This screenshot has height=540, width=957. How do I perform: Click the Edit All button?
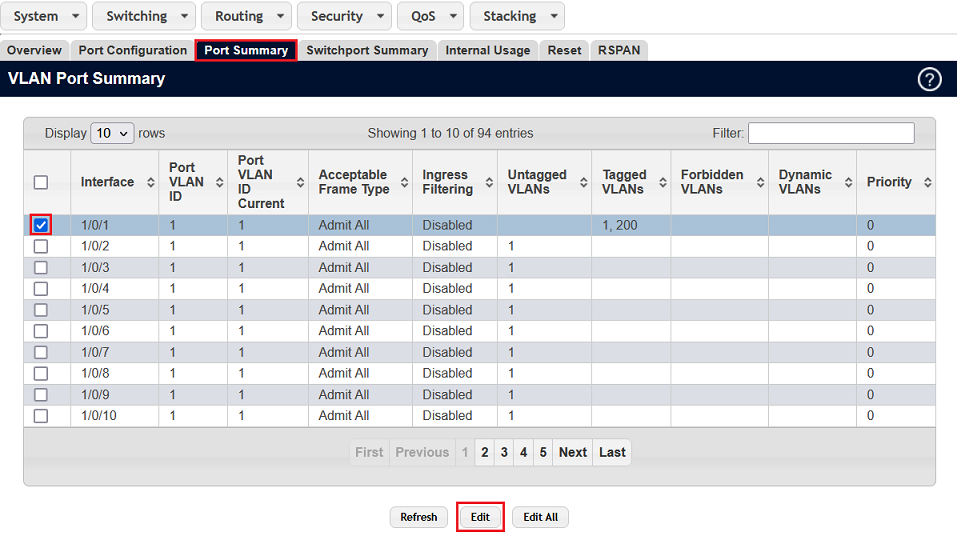click(540, 517)
